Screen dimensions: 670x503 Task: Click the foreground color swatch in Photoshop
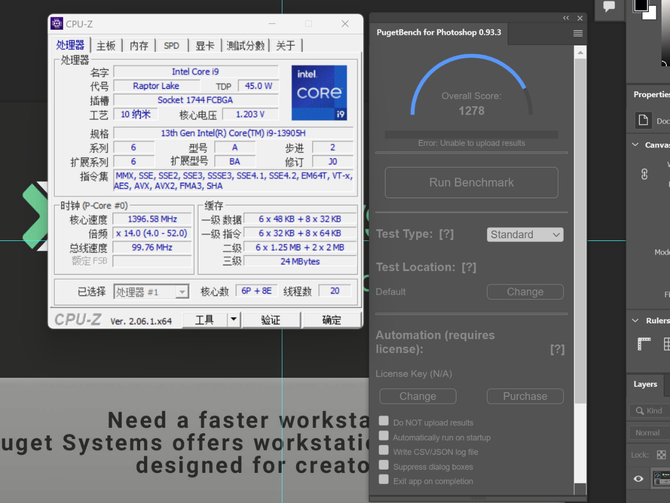(x=641, y=5)
